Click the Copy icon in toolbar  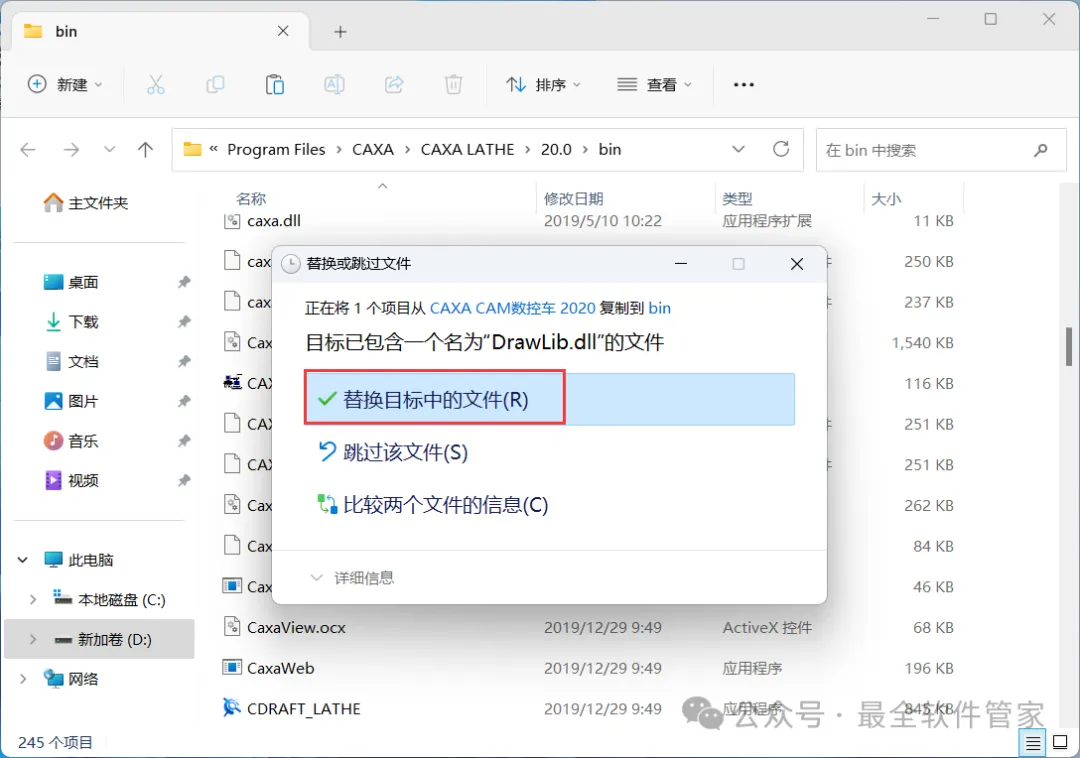pyautogui.click(x=215, y=85)
